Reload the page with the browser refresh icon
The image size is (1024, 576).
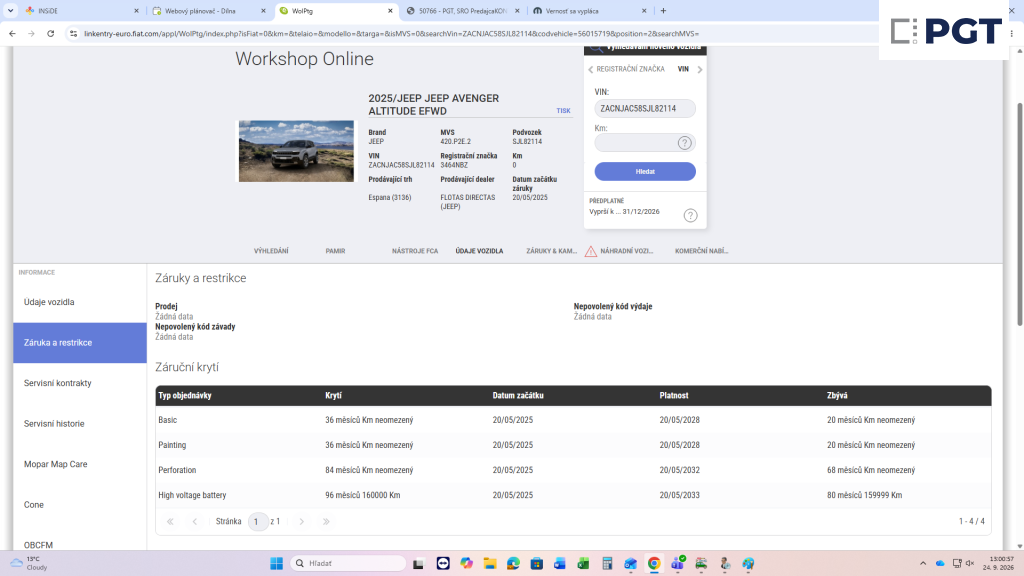(50, 33)
